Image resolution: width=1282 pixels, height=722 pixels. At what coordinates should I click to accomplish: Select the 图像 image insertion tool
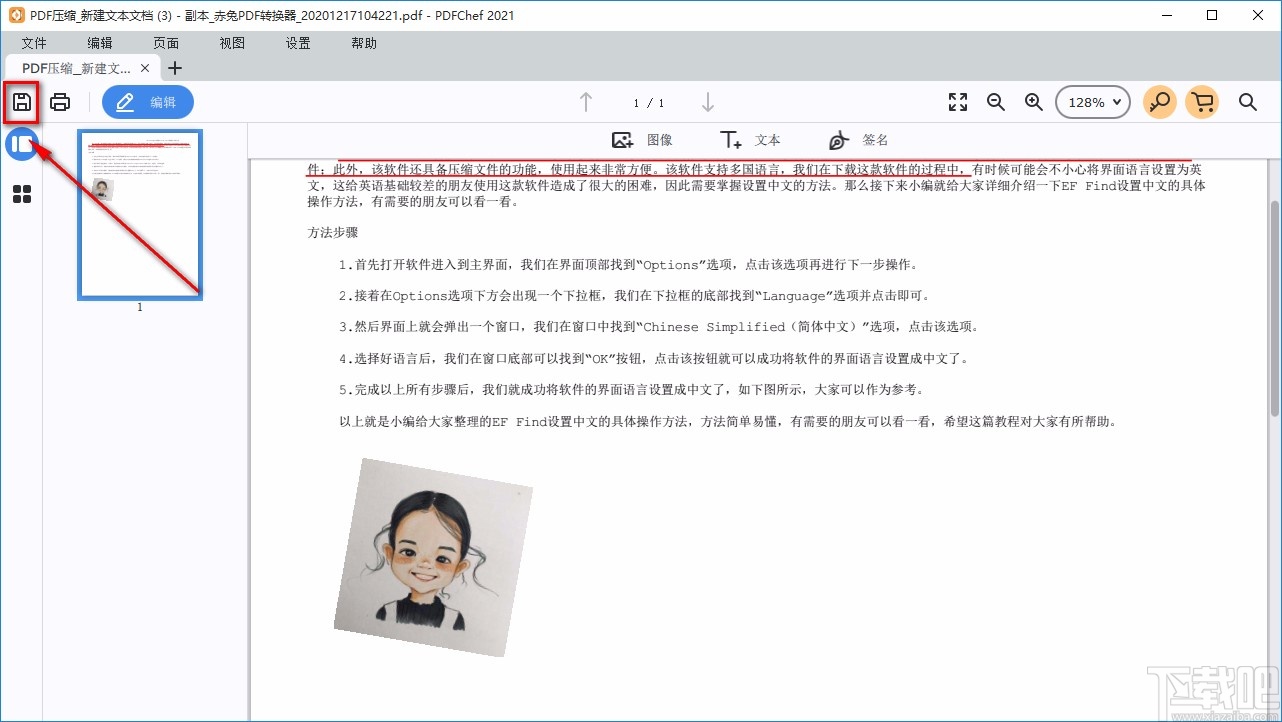pyautogui.click(x=641, y=139)
